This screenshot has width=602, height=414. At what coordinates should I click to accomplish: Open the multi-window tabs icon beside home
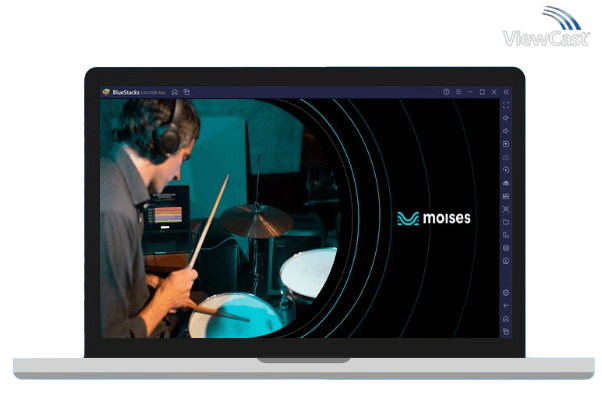187,92
